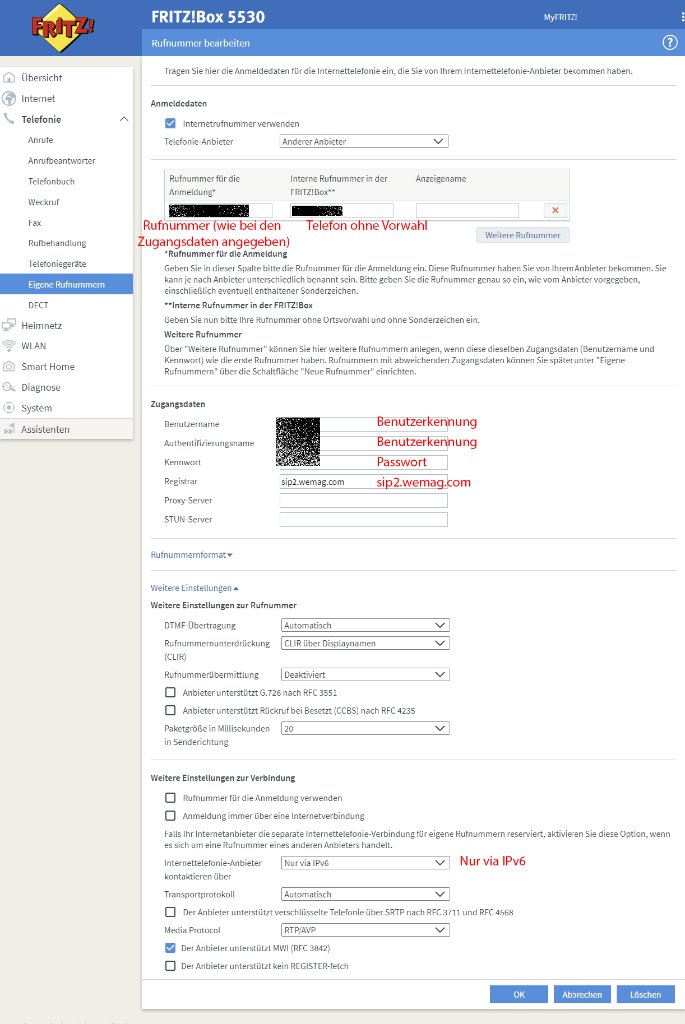The height and width of the screenshot is (1024, 685).
Task: Collapse the Telefonie menu chevron
Action: point(123,119)
